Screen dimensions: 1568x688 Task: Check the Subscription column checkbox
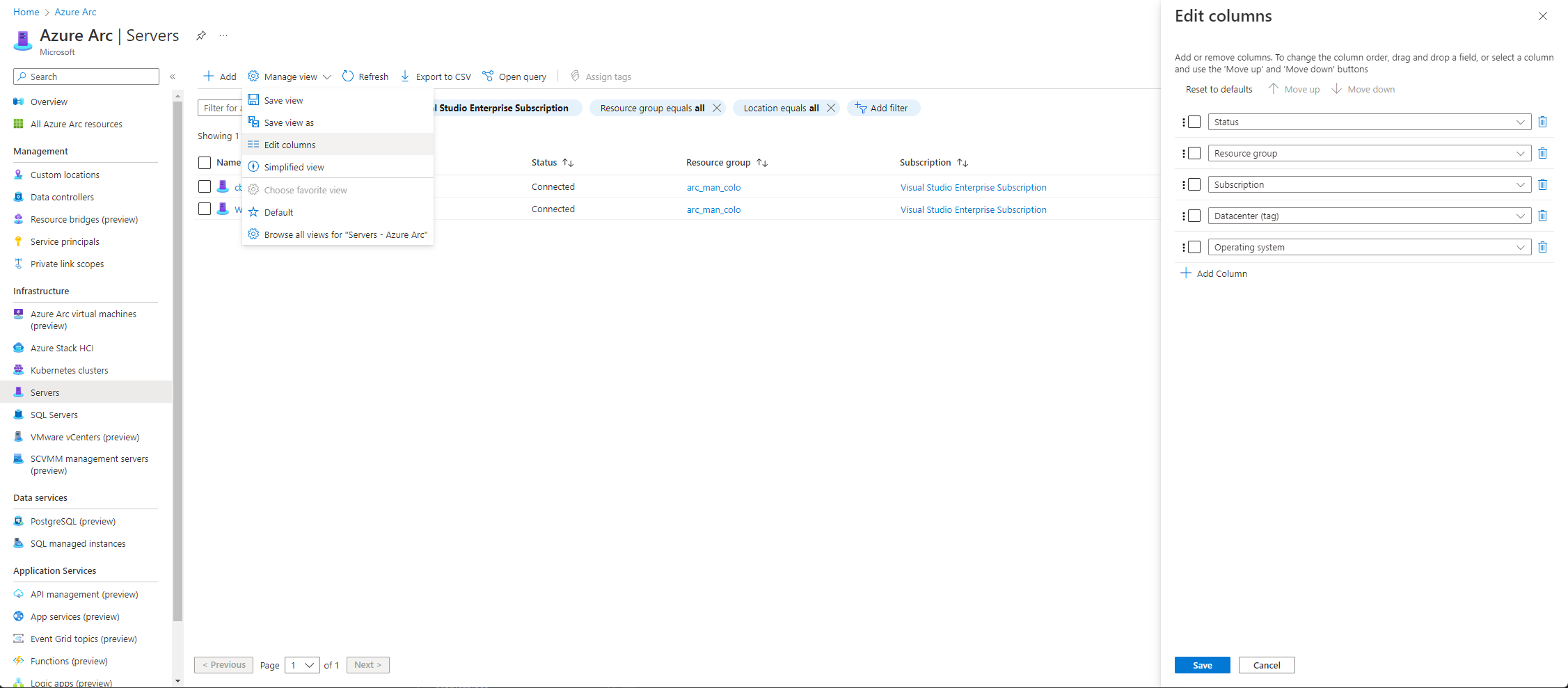pos(1194,184)
